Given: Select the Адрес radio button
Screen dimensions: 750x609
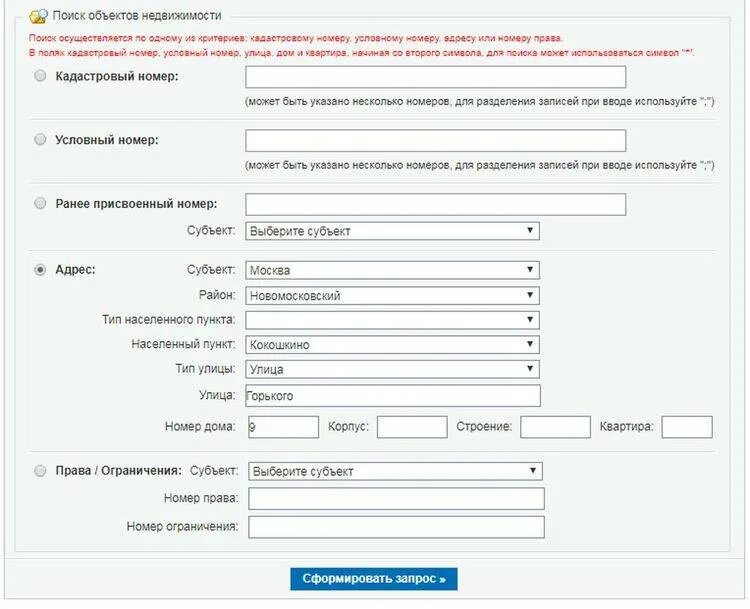Looking at the screenshot, I should tap(40, 269).
